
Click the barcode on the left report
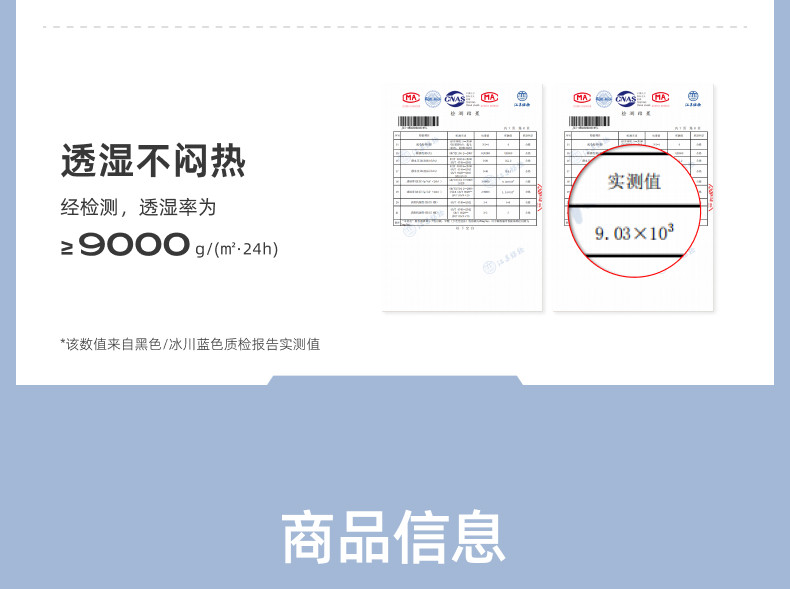click(418, 121)
